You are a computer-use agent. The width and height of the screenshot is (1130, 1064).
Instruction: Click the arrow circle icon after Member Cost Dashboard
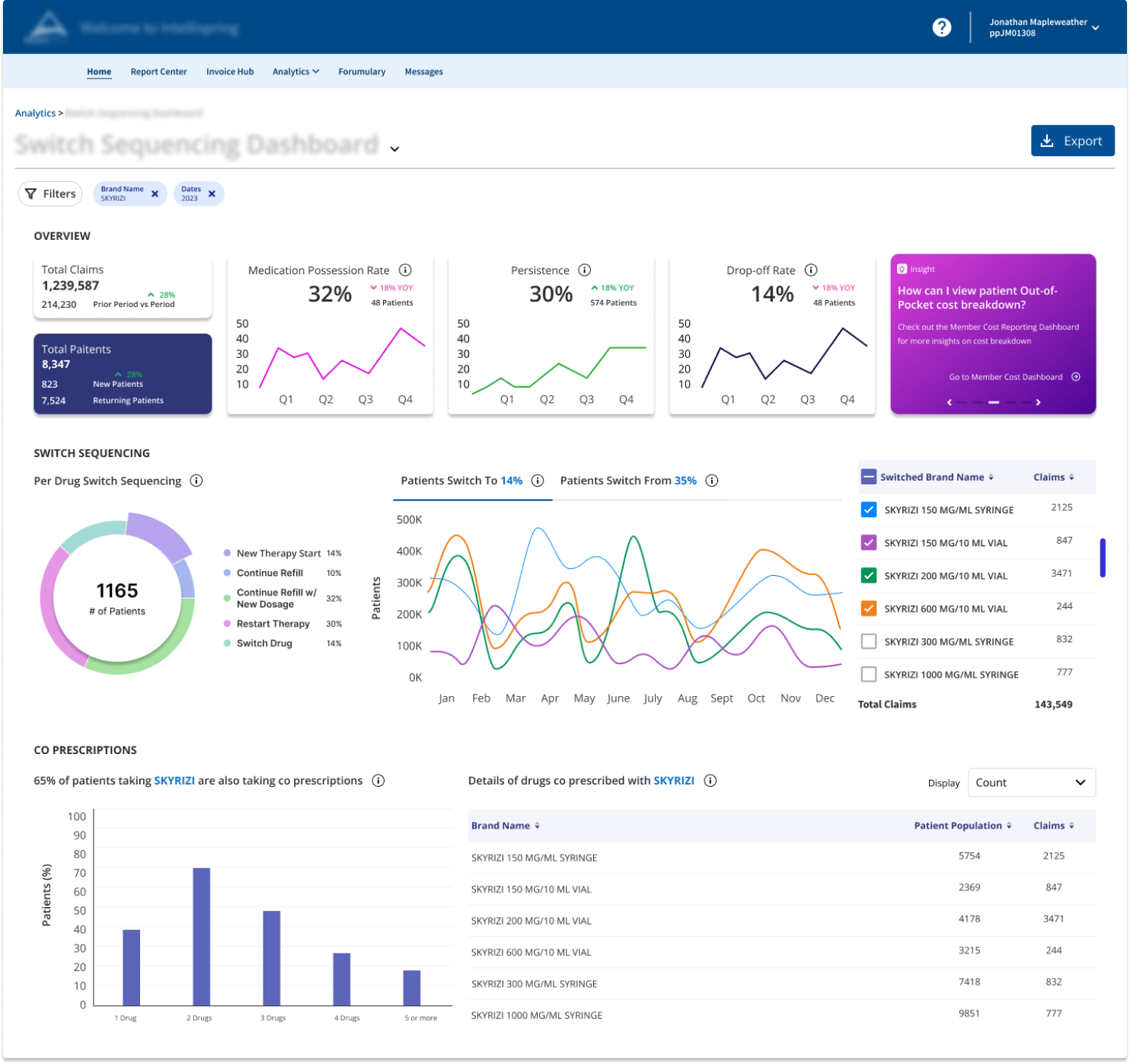pos(1076,377)
